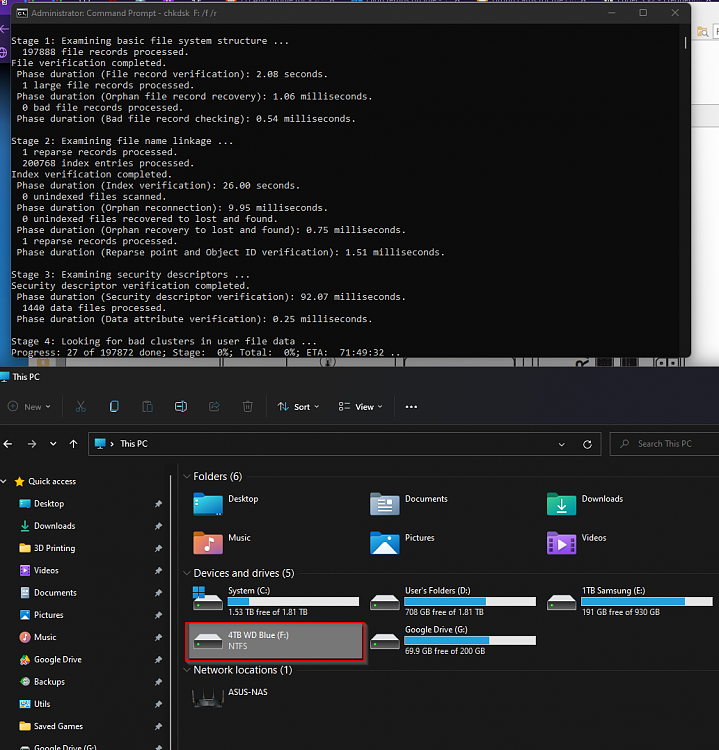Click the Command Prompt title bar icon
Screen dimensions: 719x750
(x=22, y=13)
